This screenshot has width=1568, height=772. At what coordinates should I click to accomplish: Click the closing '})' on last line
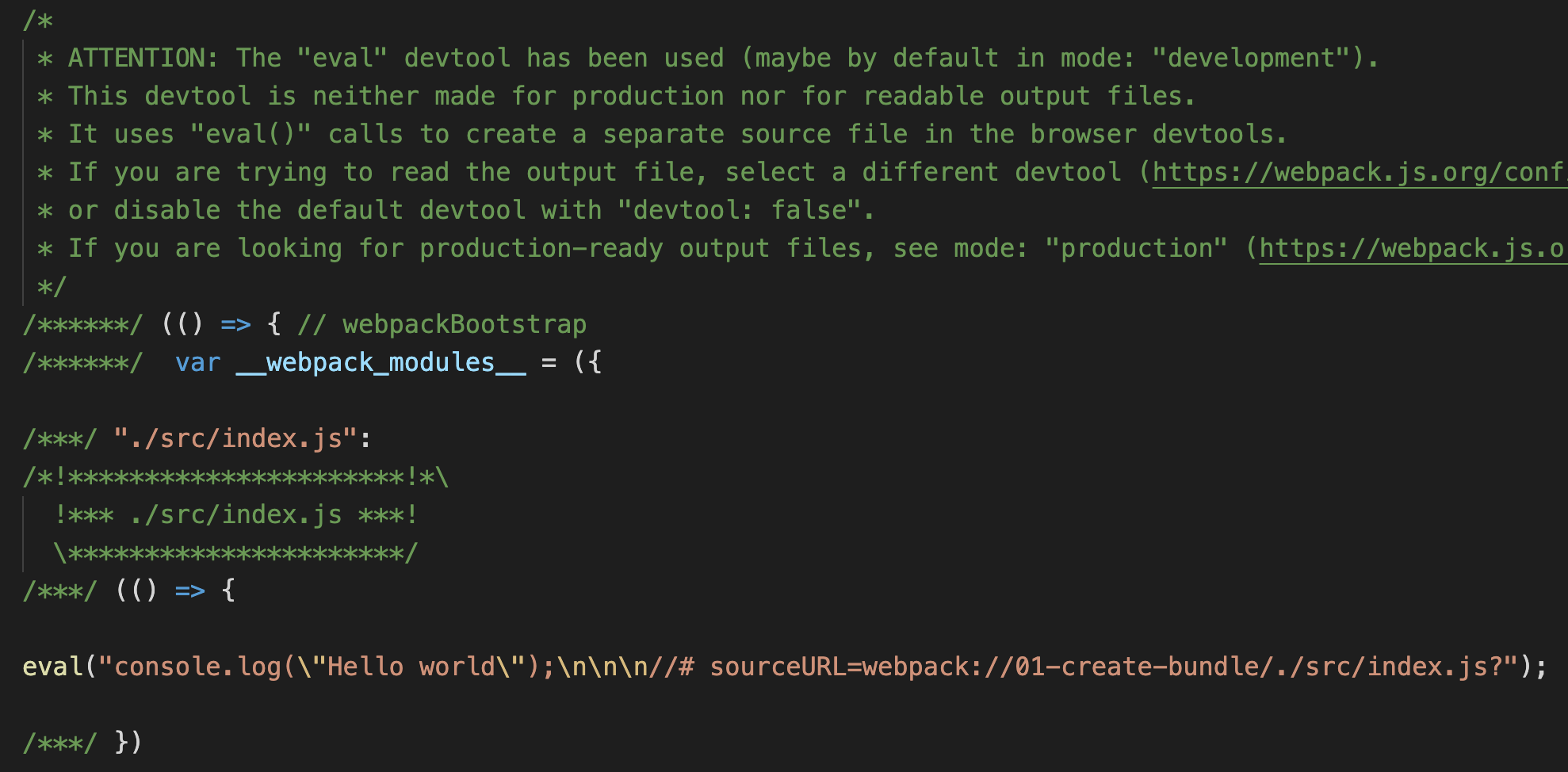(128, 743)
